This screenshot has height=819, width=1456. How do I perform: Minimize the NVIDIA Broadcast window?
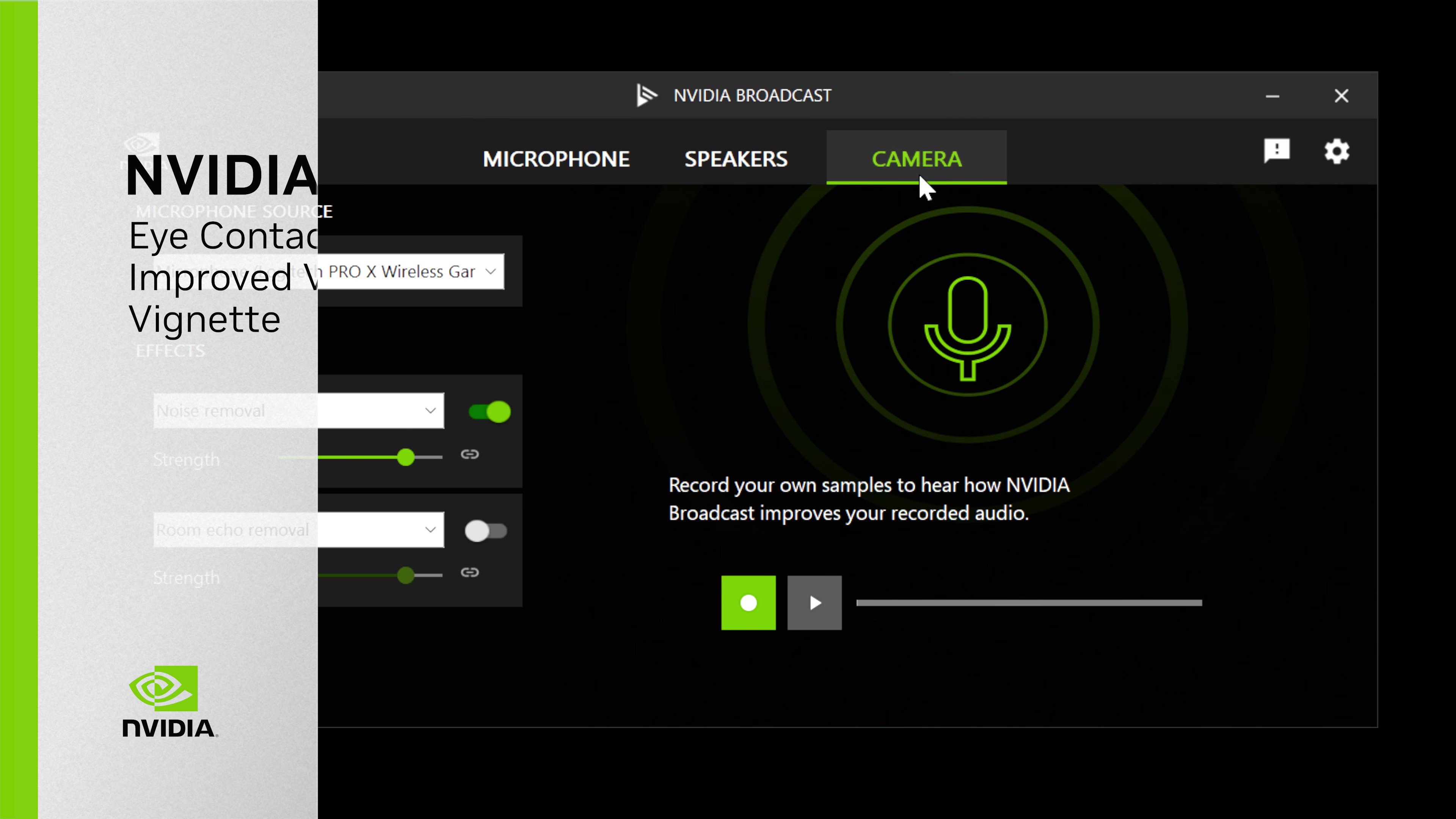1272,96
